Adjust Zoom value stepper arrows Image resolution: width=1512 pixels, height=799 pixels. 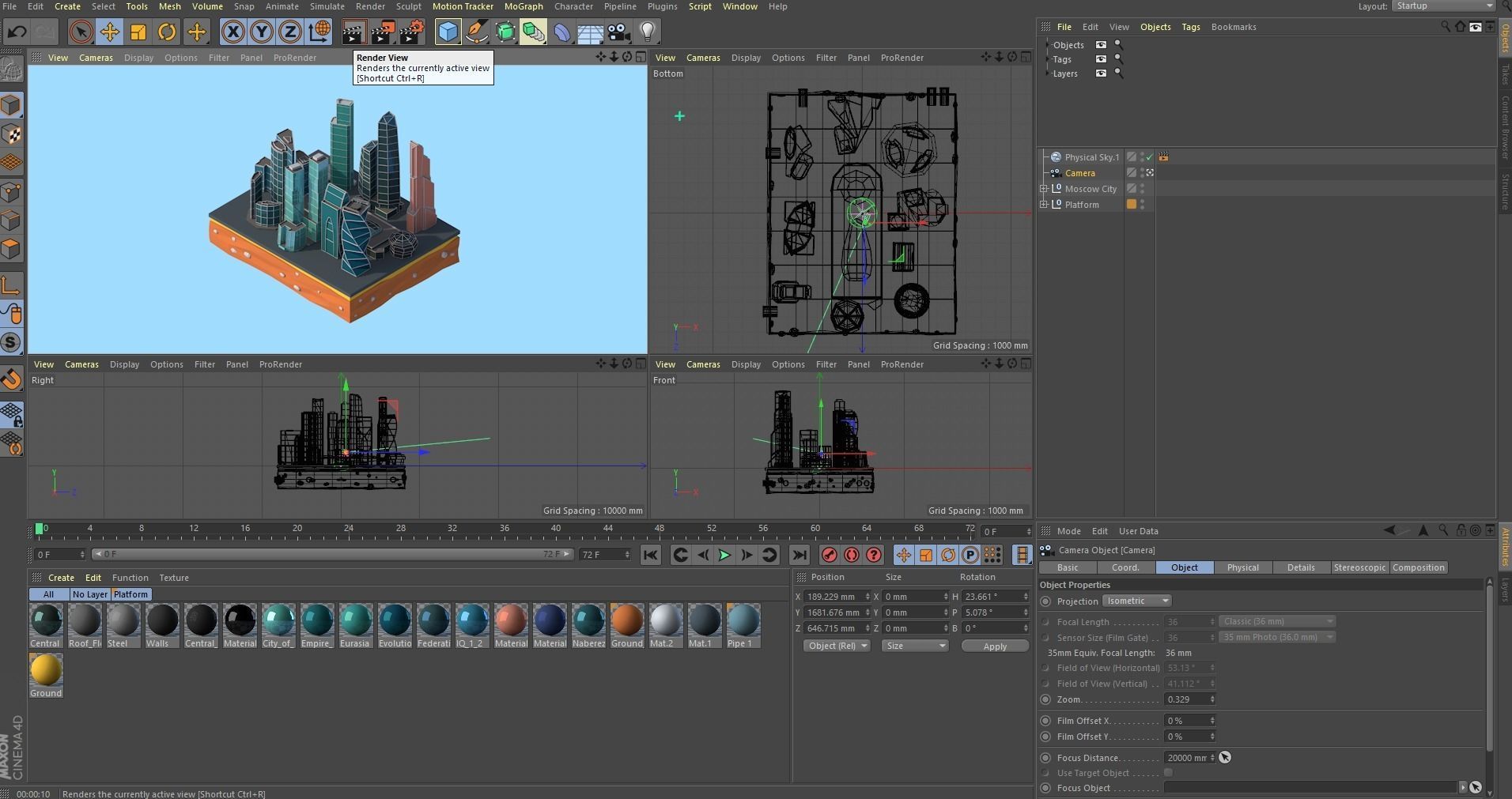click(1211, 699)
